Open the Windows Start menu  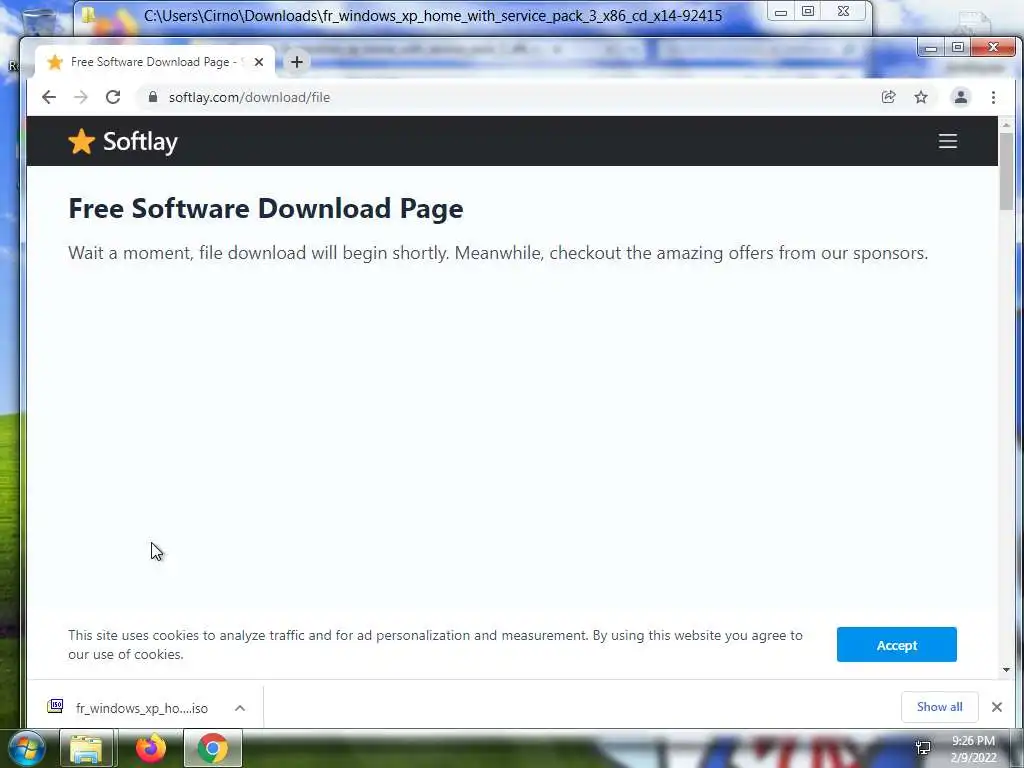(27, 749)
